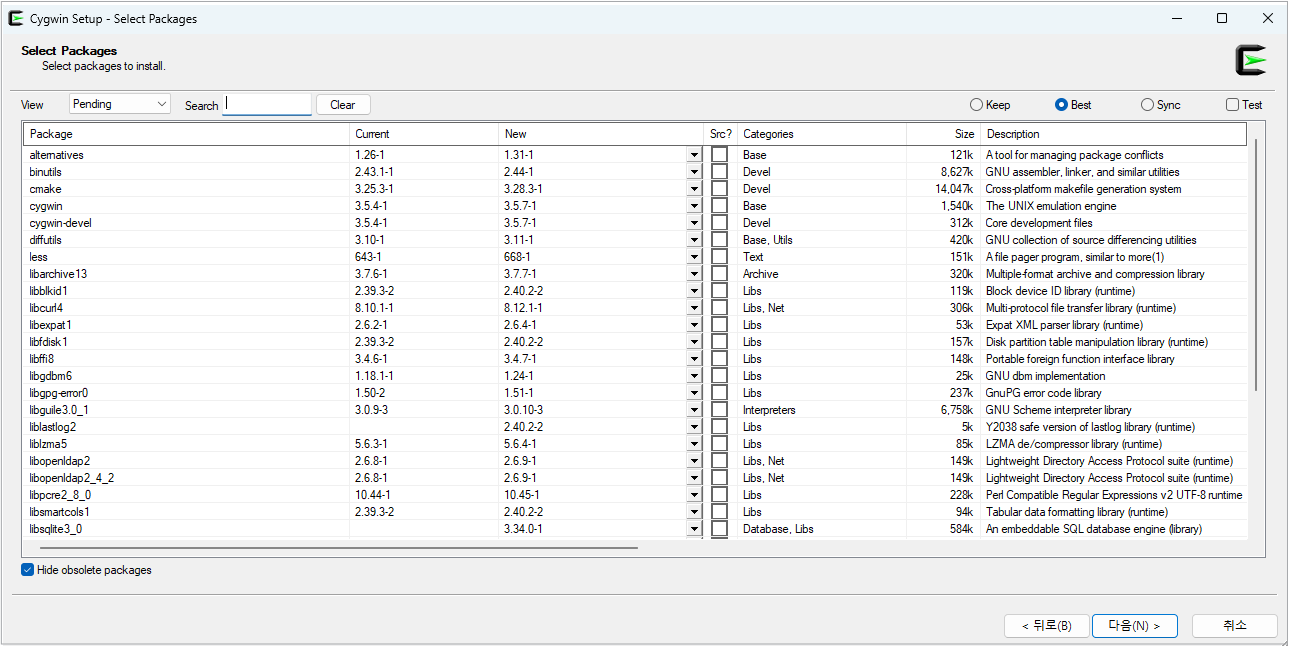Open version dropdown for libguile3.0_1 row
The image size is (1289, 646).
tap(694, 410)
